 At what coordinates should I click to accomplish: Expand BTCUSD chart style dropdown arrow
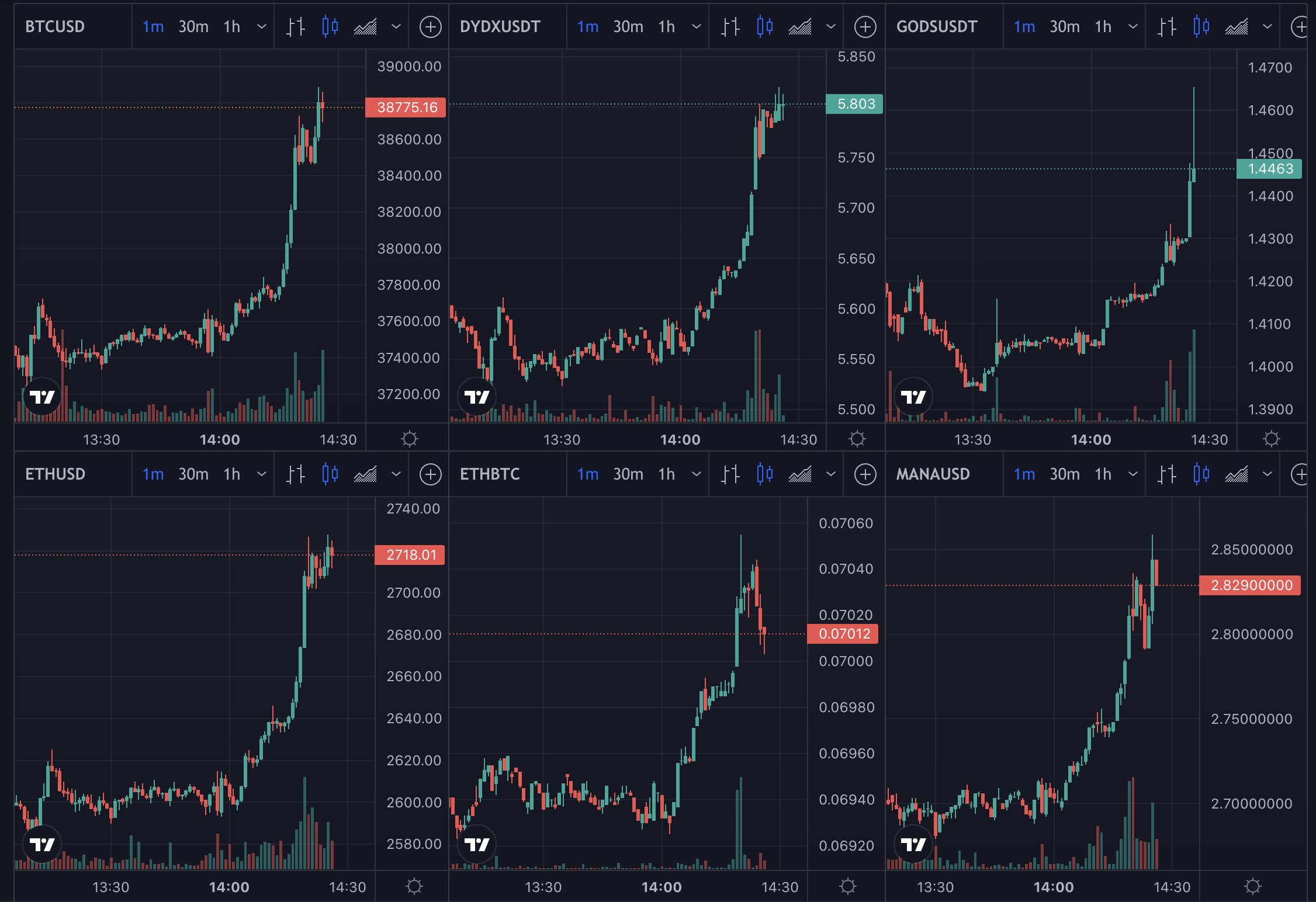[396, 27]
